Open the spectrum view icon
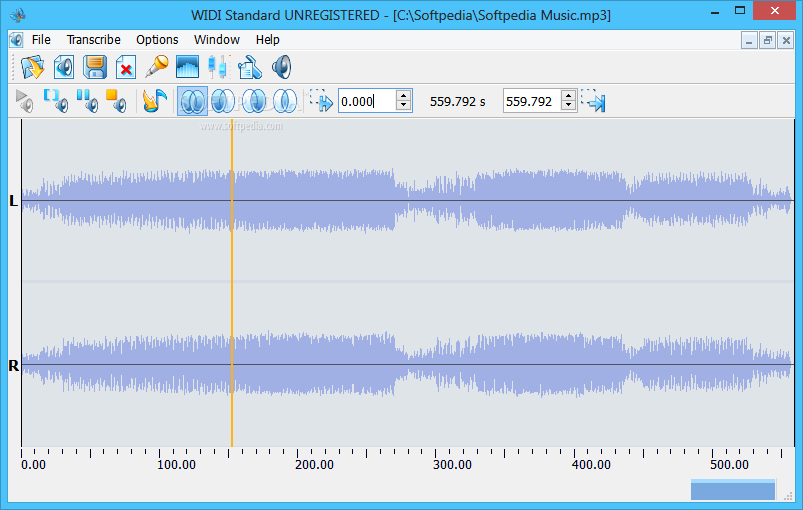This screenshot has width=803, height=510. click(187, 67)
